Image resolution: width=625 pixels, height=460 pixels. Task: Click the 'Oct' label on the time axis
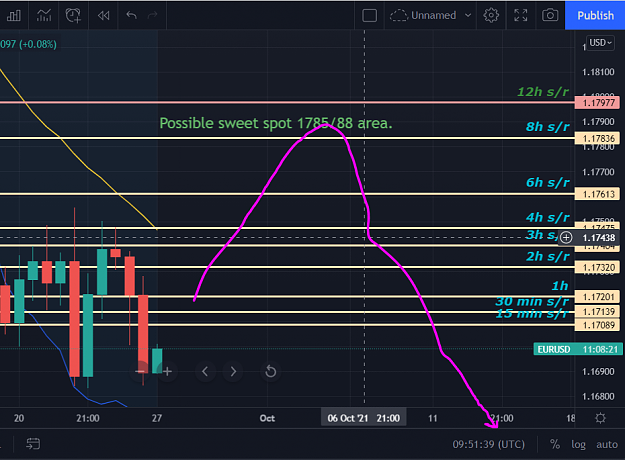click(x=267, y=418)
